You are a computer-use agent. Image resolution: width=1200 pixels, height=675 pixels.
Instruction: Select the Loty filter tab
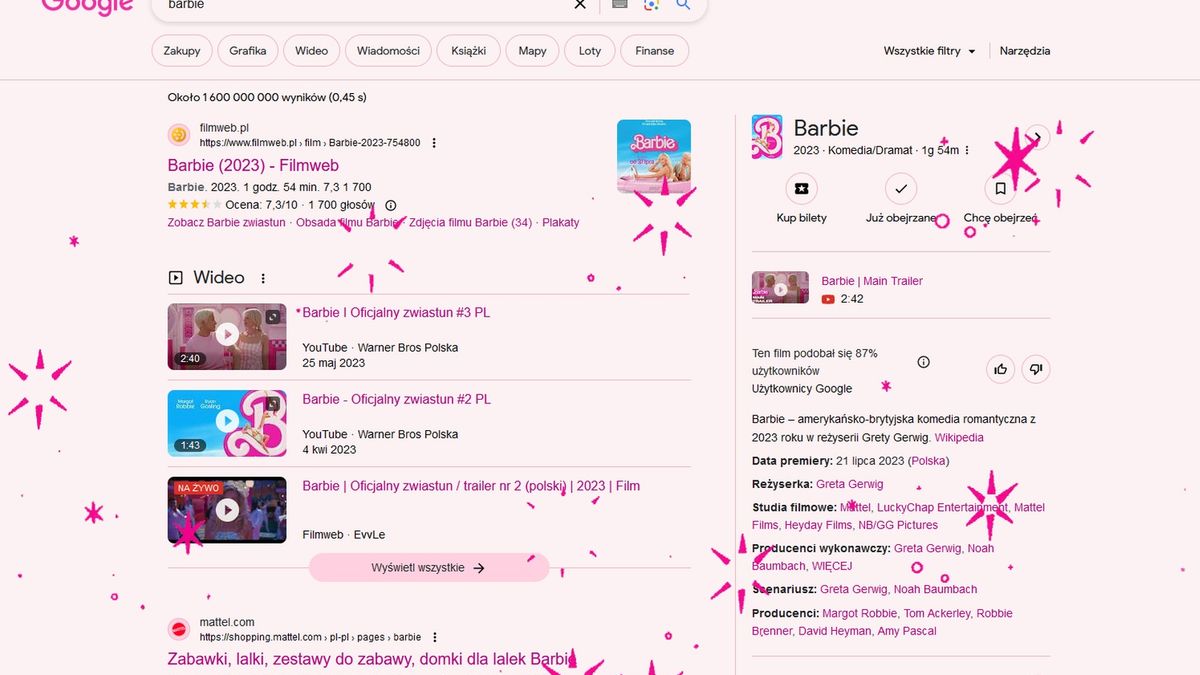coord(590,51)
